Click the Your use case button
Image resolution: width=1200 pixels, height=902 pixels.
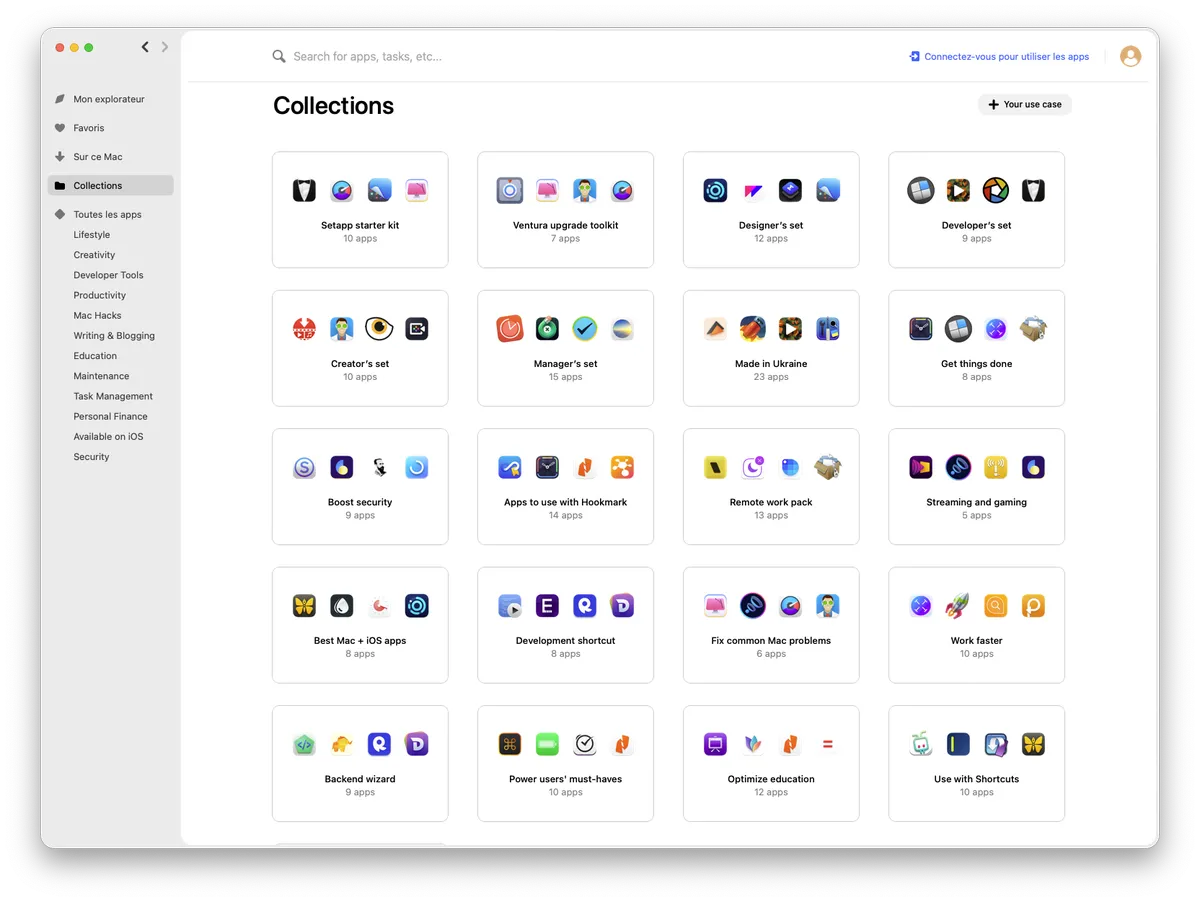[1025, 104]
